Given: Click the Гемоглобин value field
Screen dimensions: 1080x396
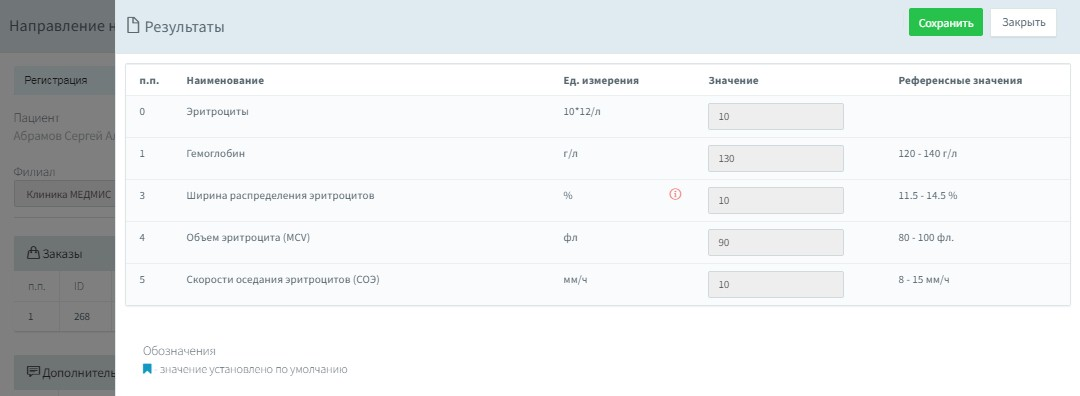Looking at the screenshot, I should (x=776, y=158).
